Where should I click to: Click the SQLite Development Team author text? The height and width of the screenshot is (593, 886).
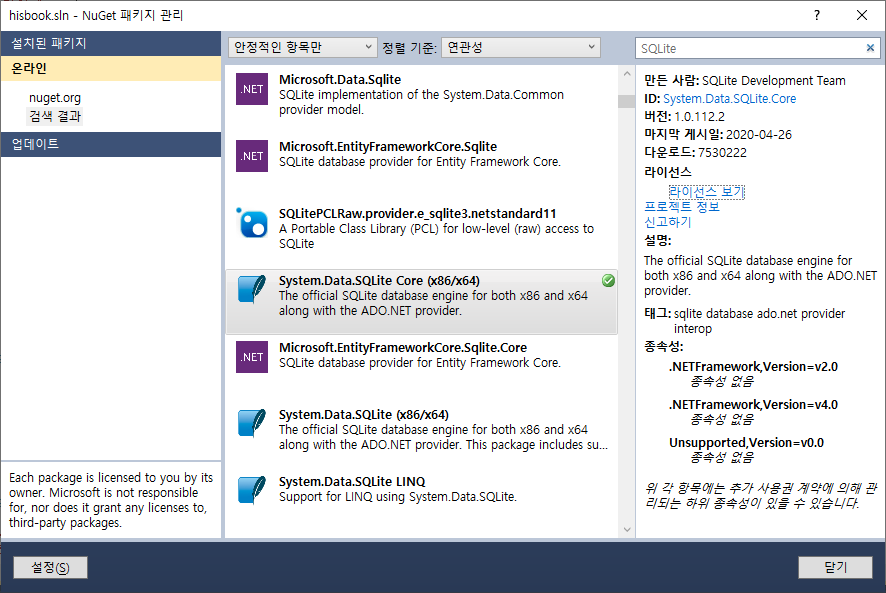tap(774, 81)
